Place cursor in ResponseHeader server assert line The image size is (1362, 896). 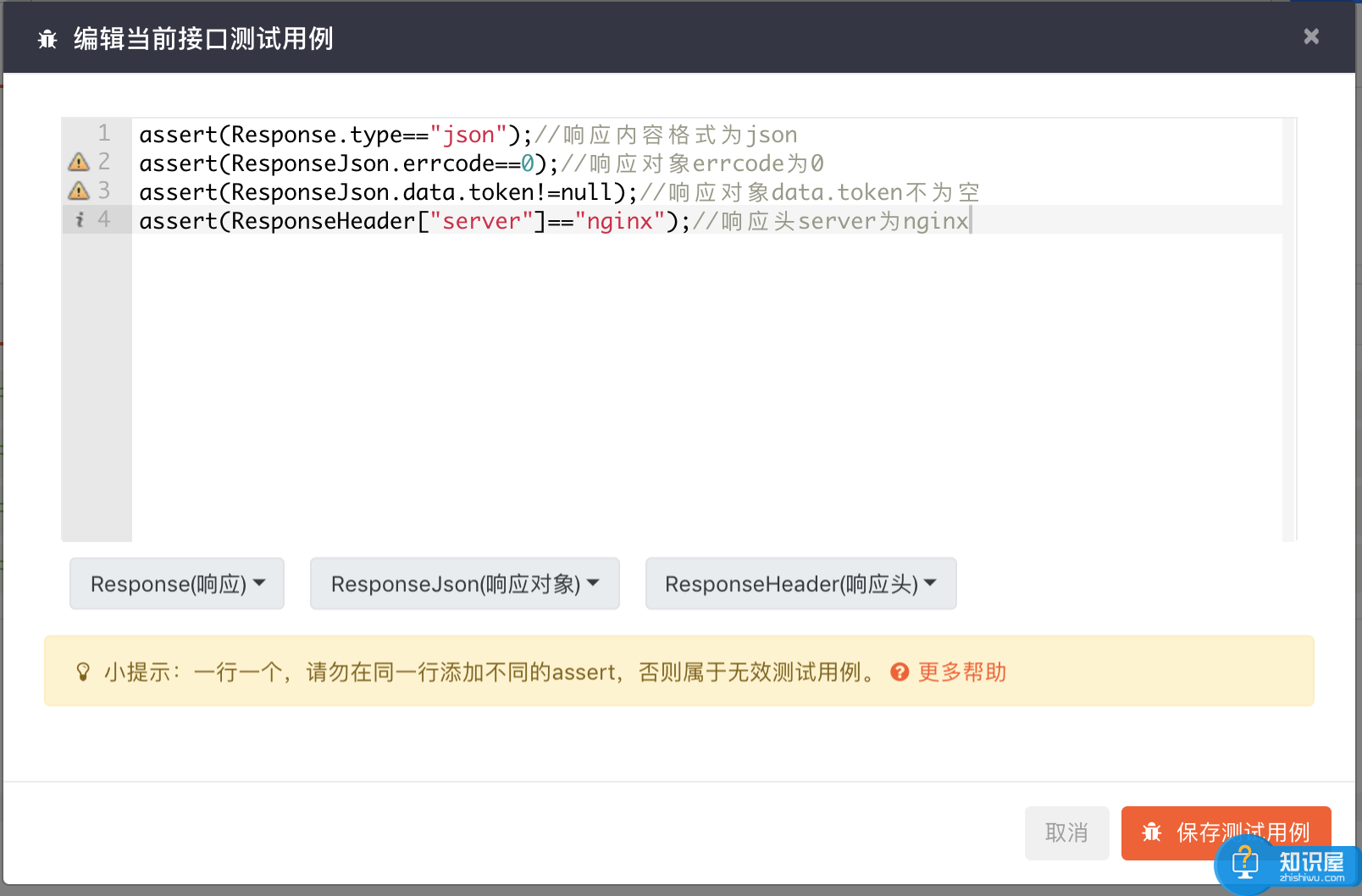pos(415,221)
